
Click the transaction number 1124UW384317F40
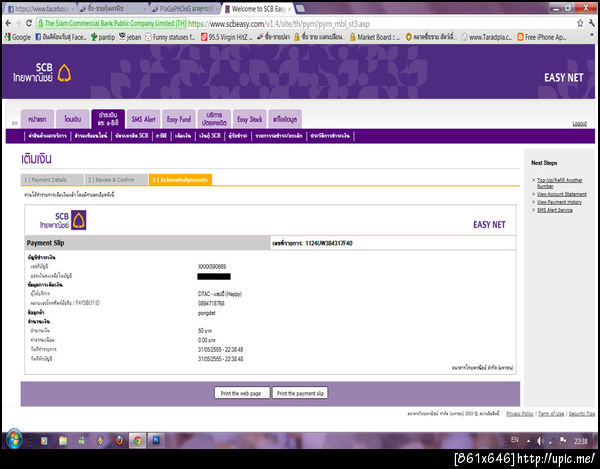[x=329, y=243]
